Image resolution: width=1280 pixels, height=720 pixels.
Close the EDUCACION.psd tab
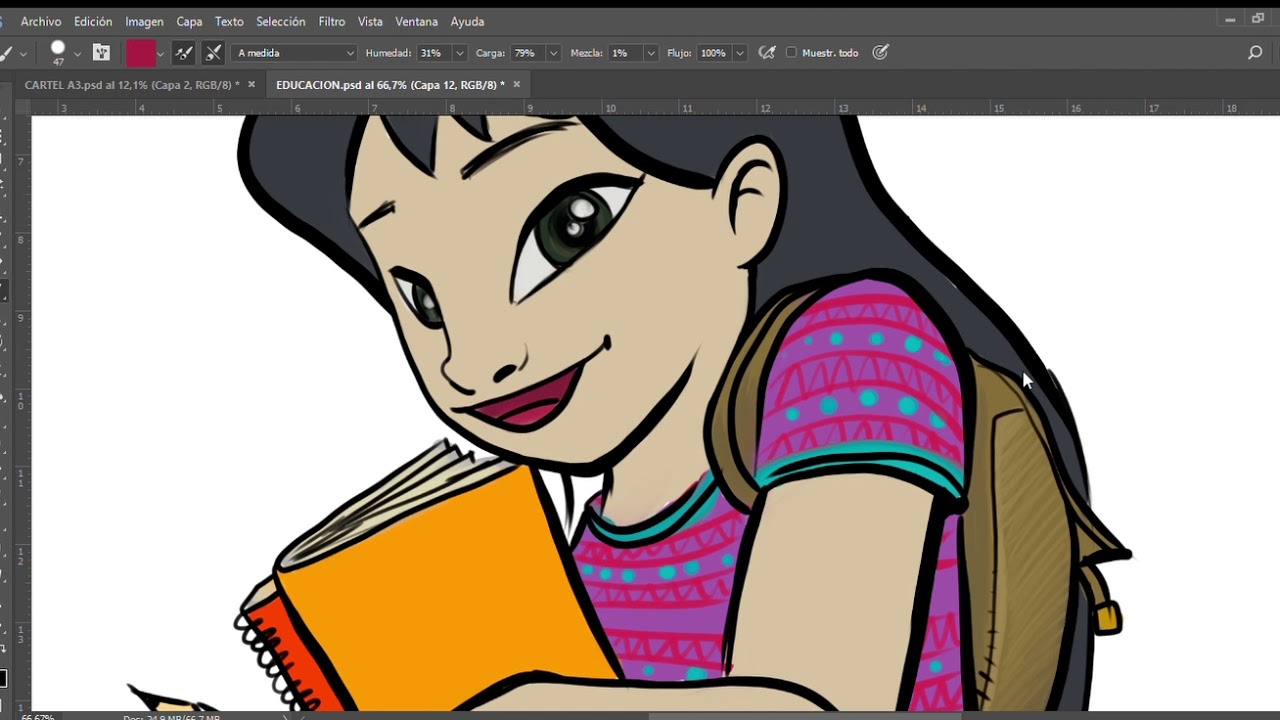click(517, 85)
